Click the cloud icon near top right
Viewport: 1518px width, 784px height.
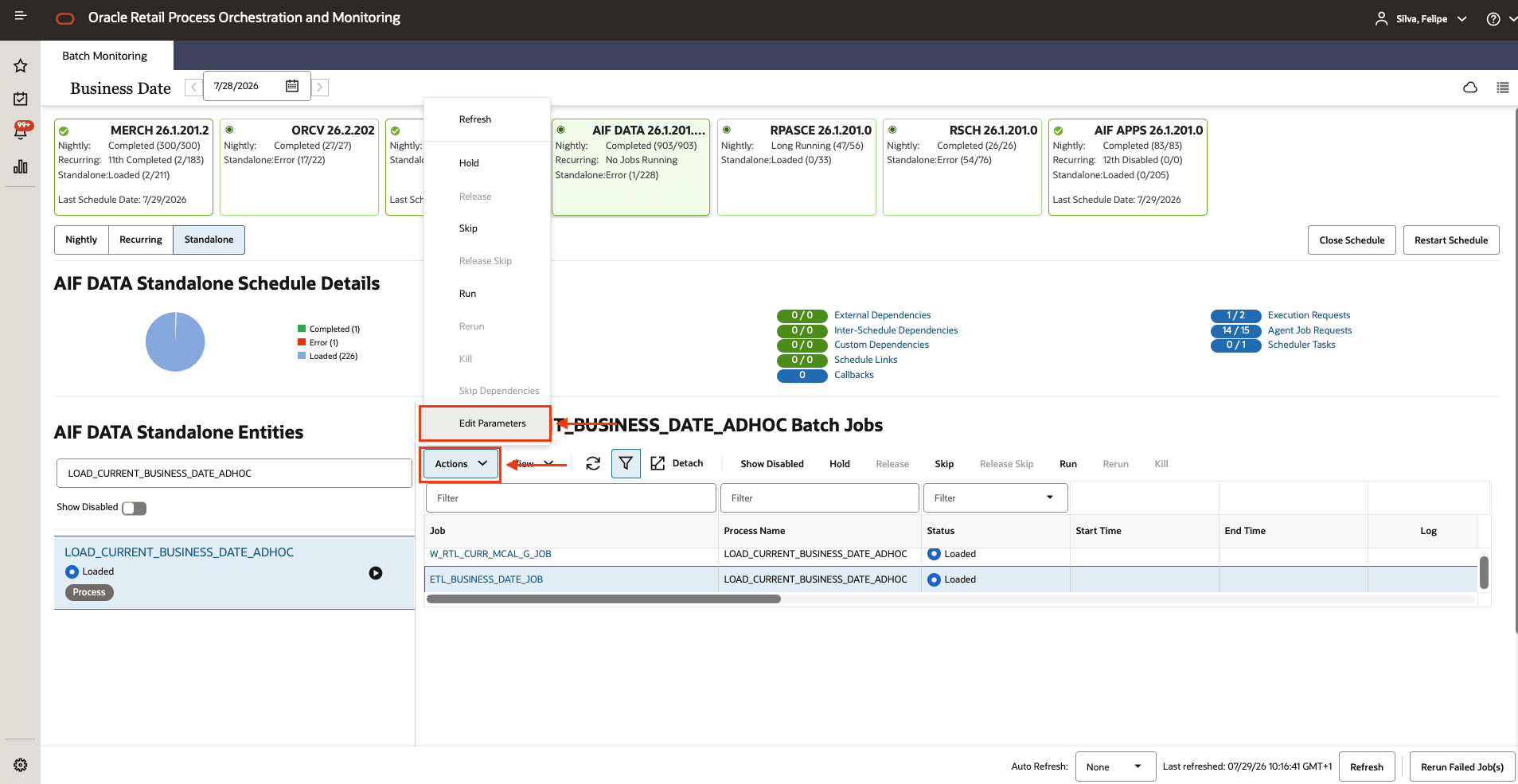[1470, 88]
